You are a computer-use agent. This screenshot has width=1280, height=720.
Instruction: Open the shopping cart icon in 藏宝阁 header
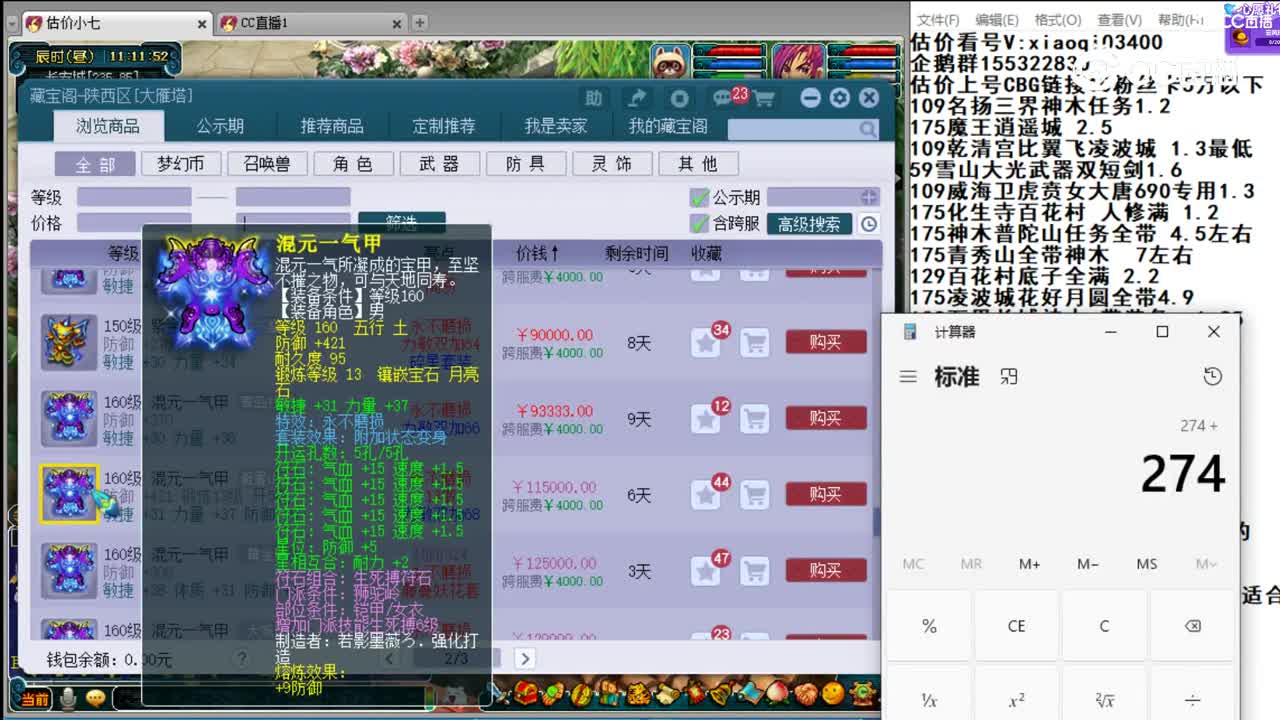(x=764, y=98)
